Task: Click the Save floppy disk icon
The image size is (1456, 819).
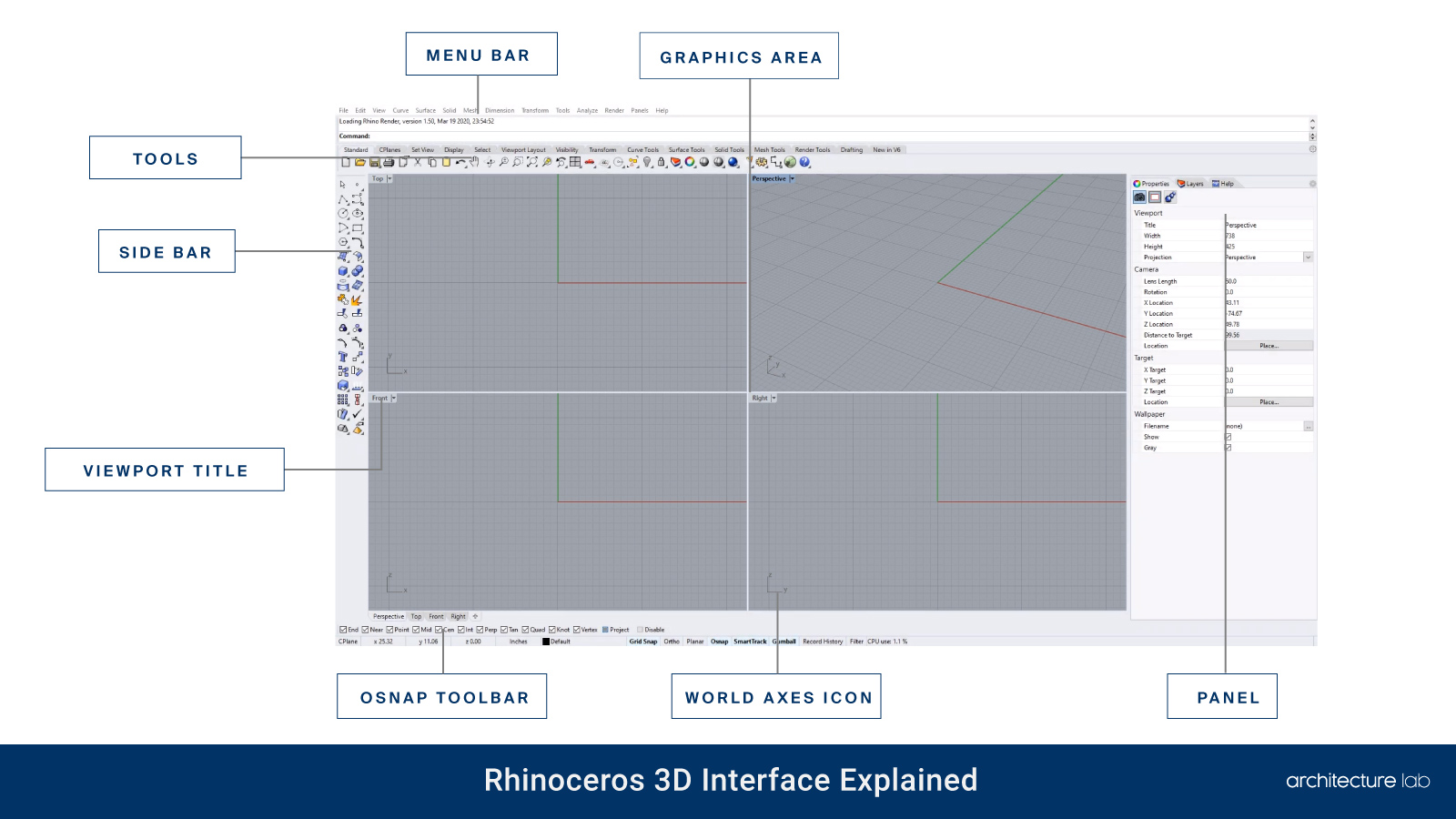Action: click(x=374, y=163)
